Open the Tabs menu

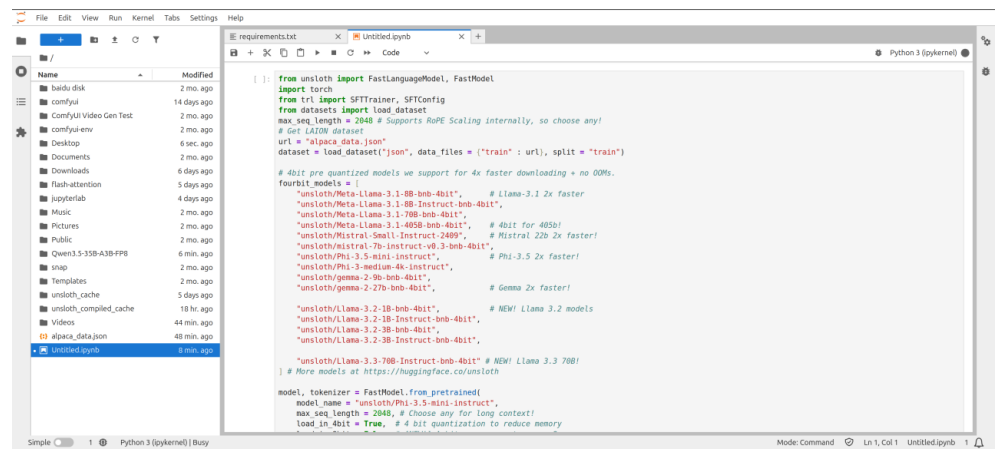pos(172,18)
